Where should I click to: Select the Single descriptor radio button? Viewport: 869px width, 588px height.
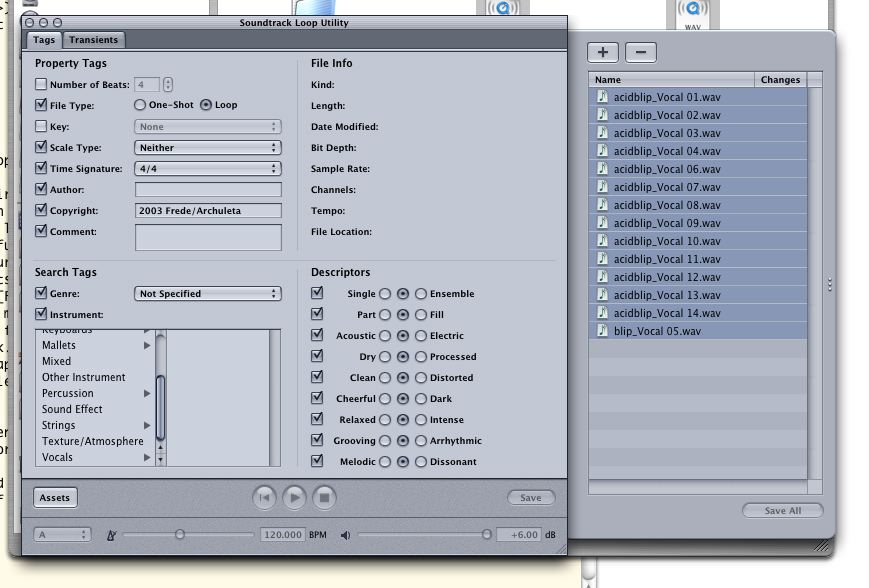click(385, 294)
